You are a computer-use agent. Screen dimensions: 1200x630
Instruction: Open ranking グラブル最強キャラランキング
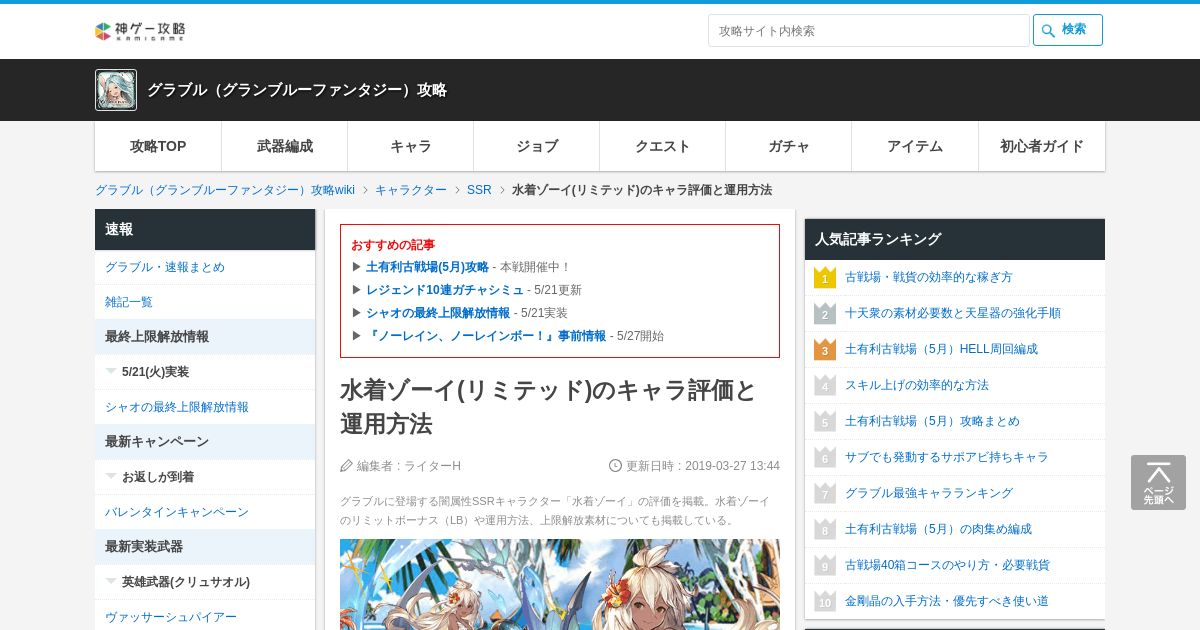pos(929,493)
